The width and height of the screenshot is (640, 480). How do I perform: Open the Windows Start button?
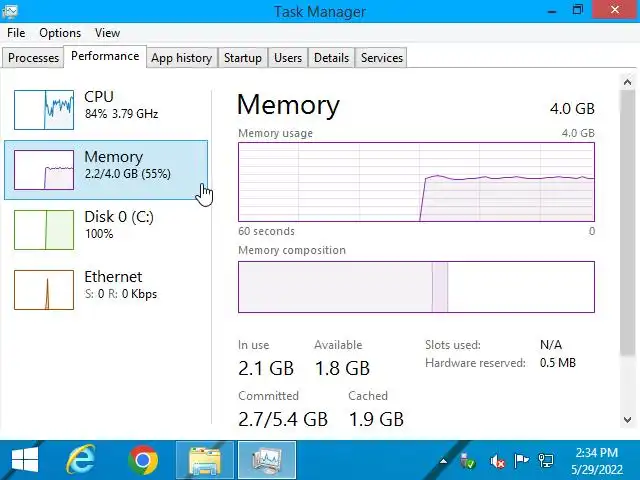24,460
